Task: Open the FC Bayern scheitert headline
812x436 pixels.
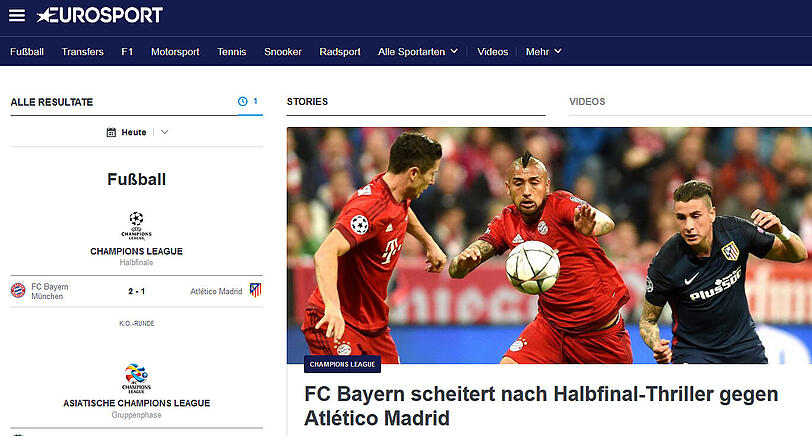Action: coord(541,406)
